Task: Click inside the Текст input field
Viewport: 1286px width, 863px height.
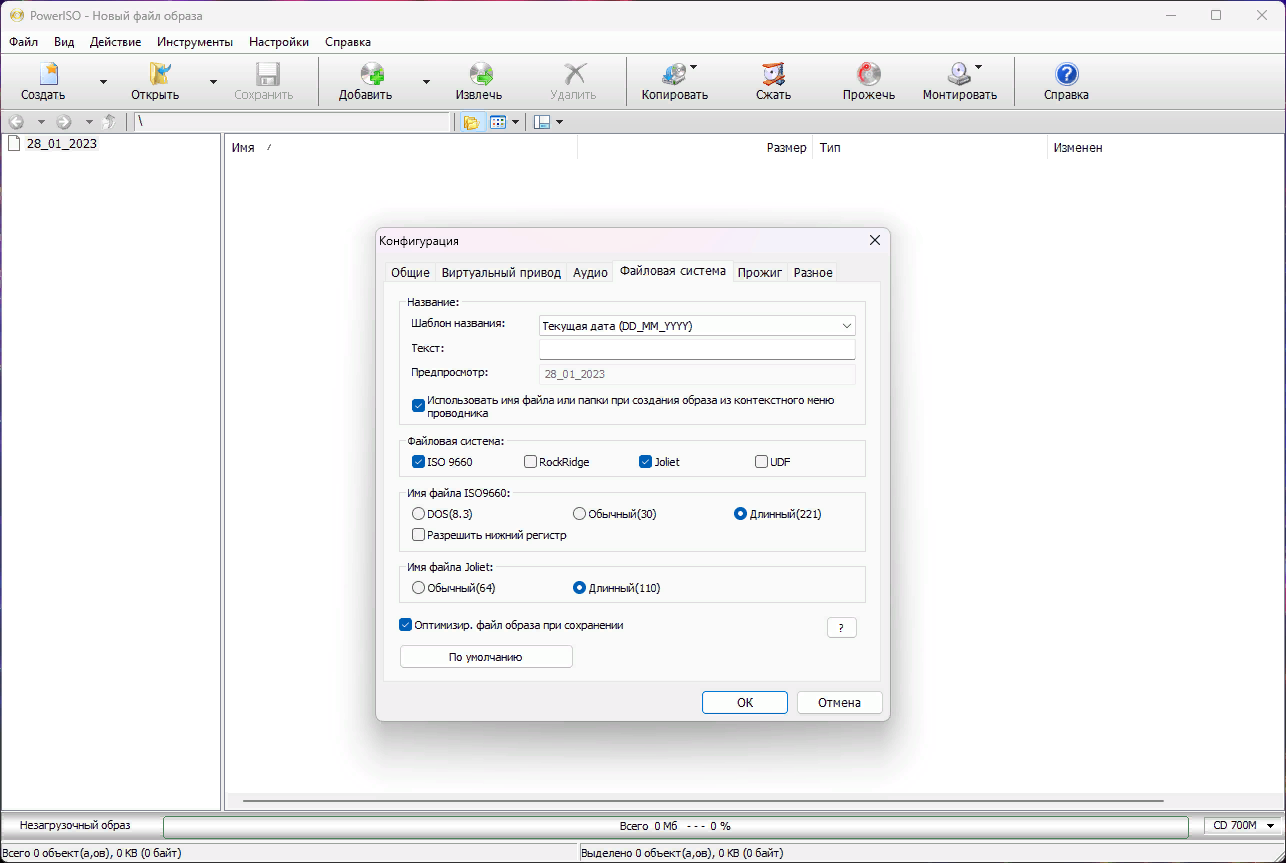Action: click(x=697, y=348)
